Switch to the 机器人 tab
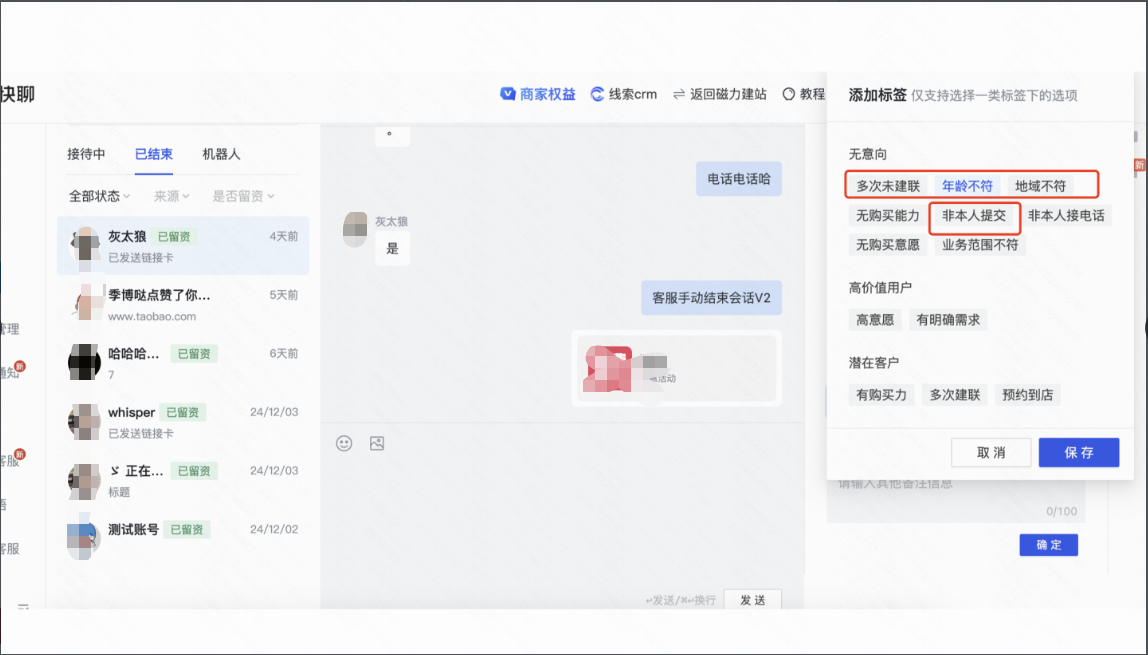Image resolution: width=1148 pixels, height=655 pixels. pyautogui.click(x=222, y=155)
